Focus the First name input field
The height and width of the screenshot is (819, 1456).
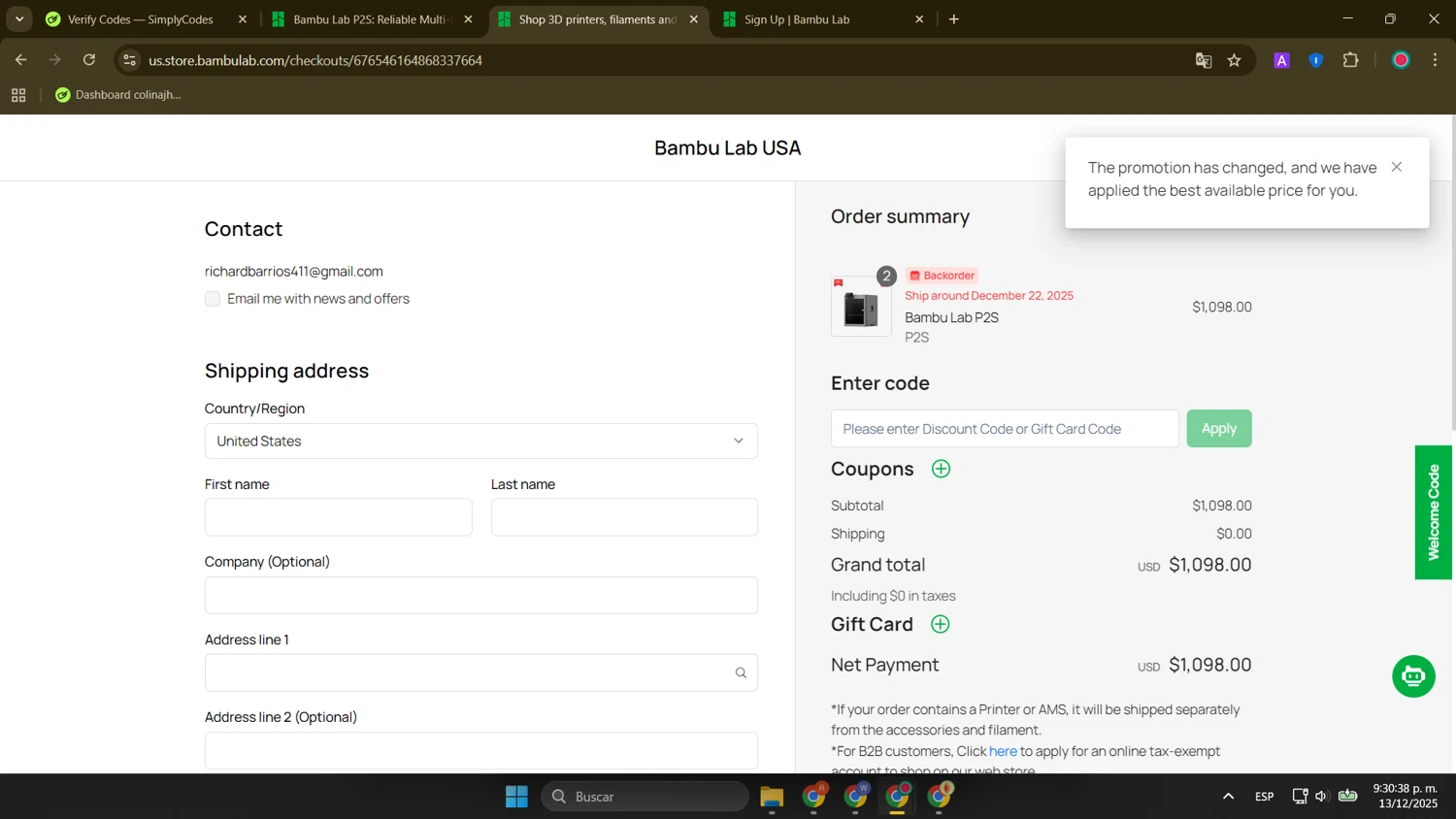[x=338, y=517]
